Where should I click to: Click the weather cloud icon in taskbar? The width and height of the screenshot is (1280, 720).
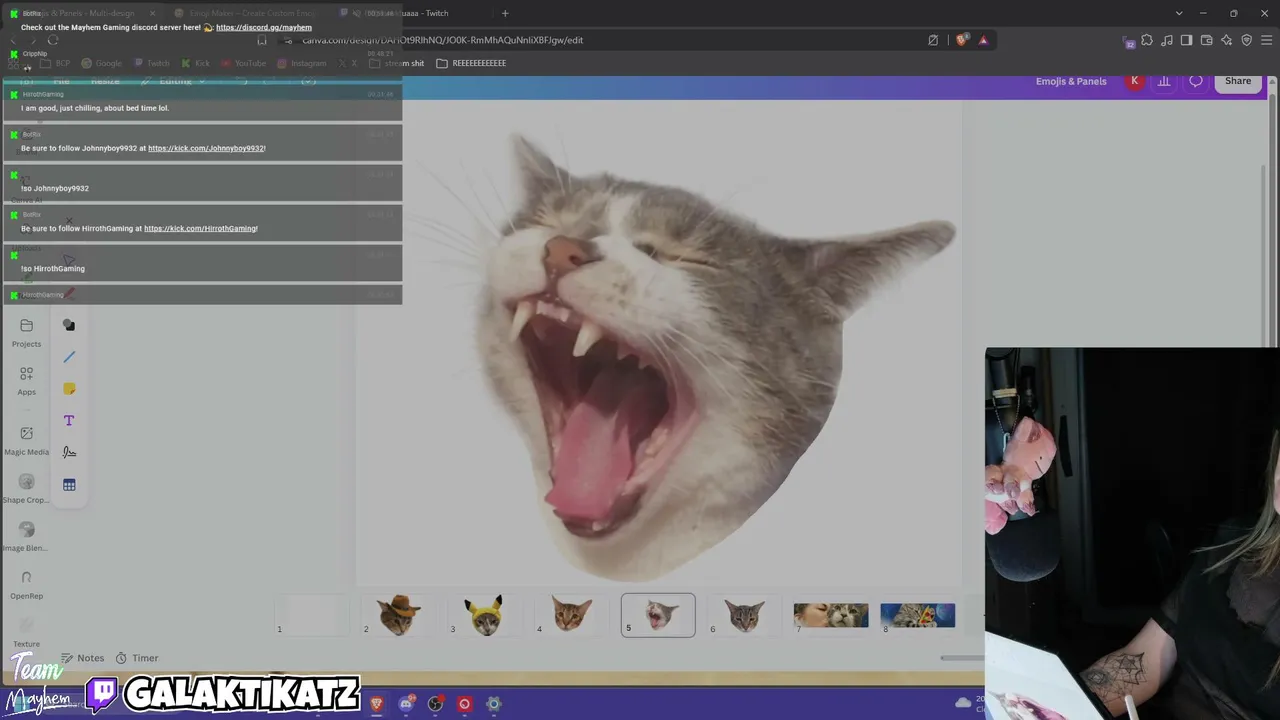point(963,703)
